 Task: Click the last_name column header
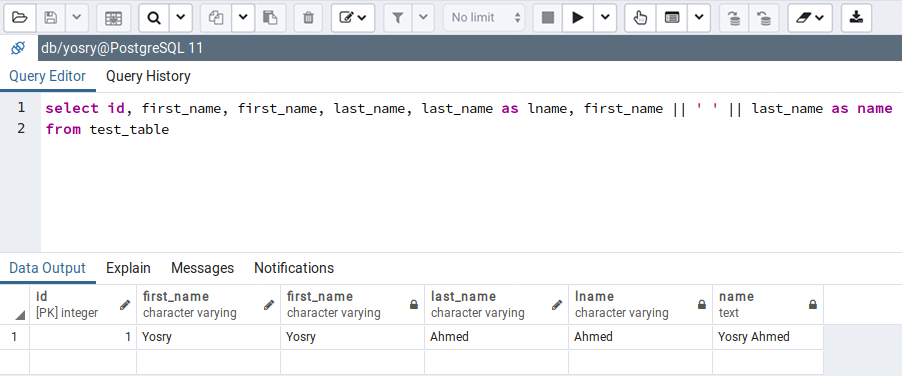point(496,305)
